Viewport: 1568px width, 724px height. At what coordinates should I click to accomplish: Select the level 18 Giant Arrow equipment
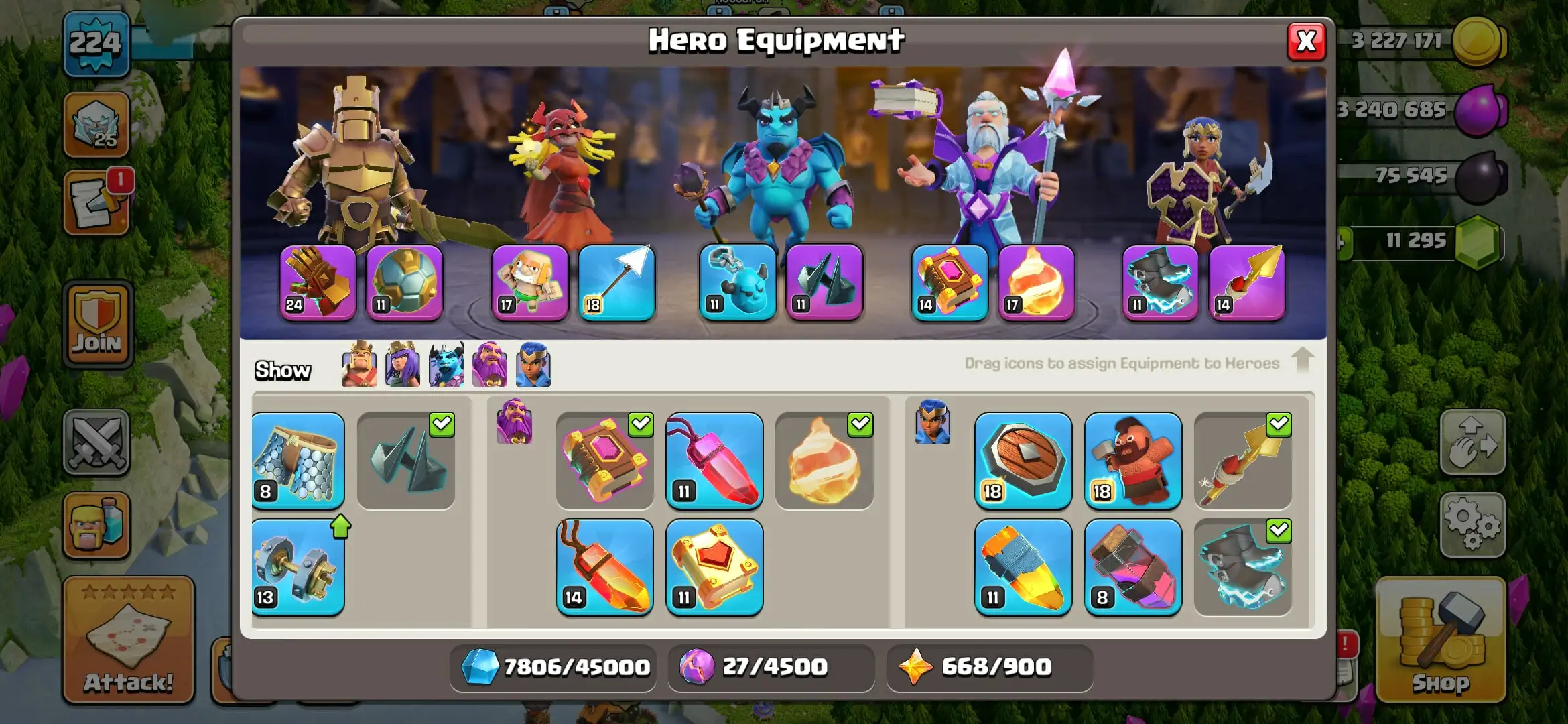[616, 282]
